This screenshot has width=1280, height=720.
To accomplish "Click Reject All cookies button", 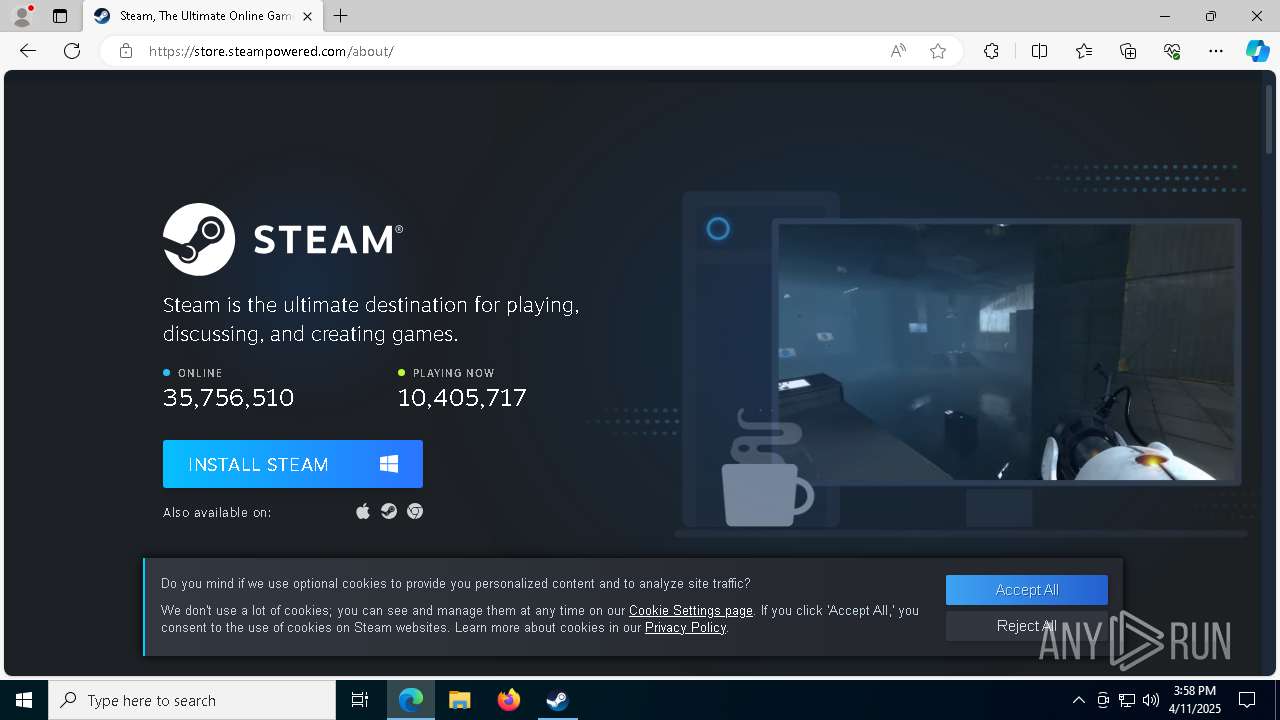I will pyautogui.click(x=1027, y=626).
